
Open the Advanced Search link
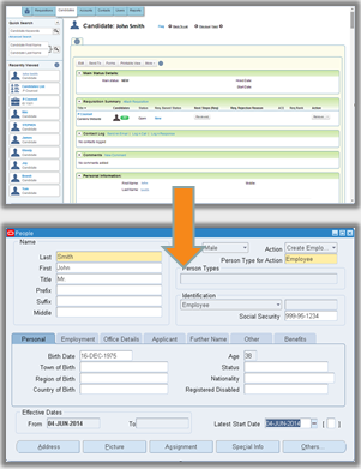tap(20, 37)
